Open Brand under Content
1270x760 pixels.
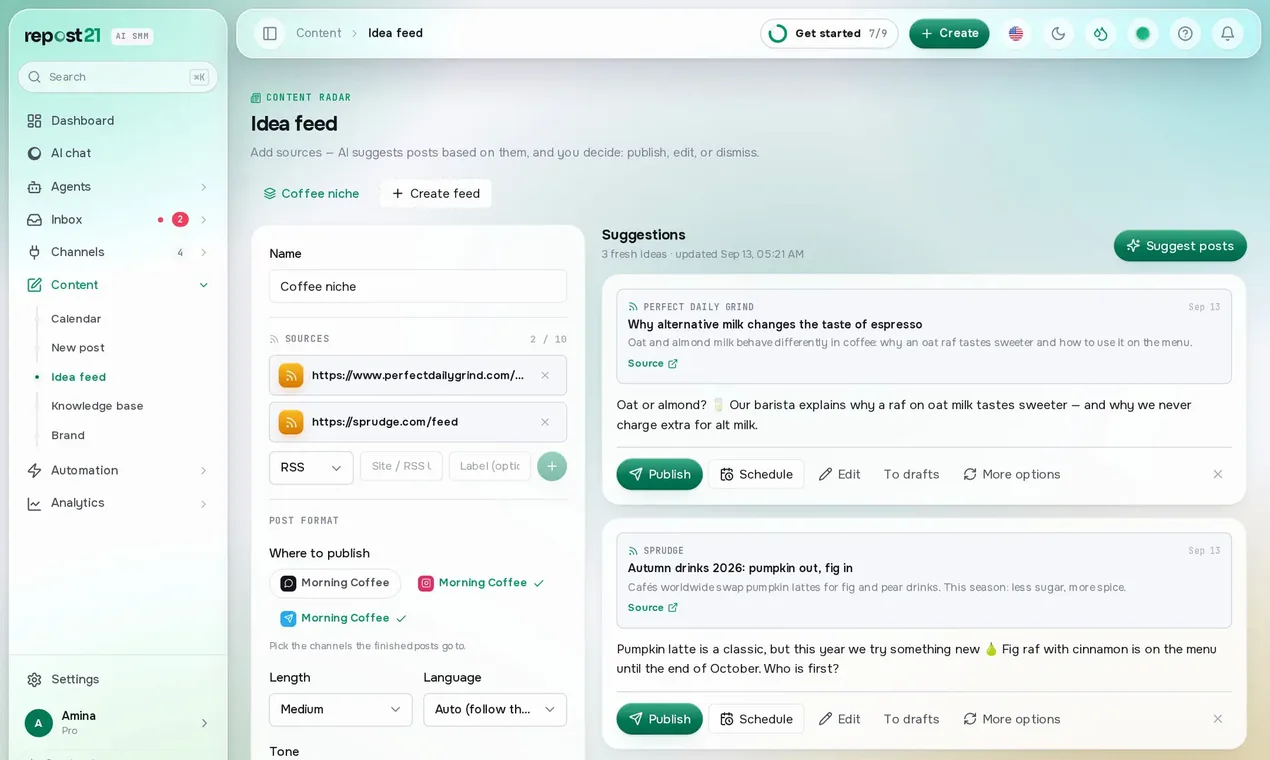point(68,436)
